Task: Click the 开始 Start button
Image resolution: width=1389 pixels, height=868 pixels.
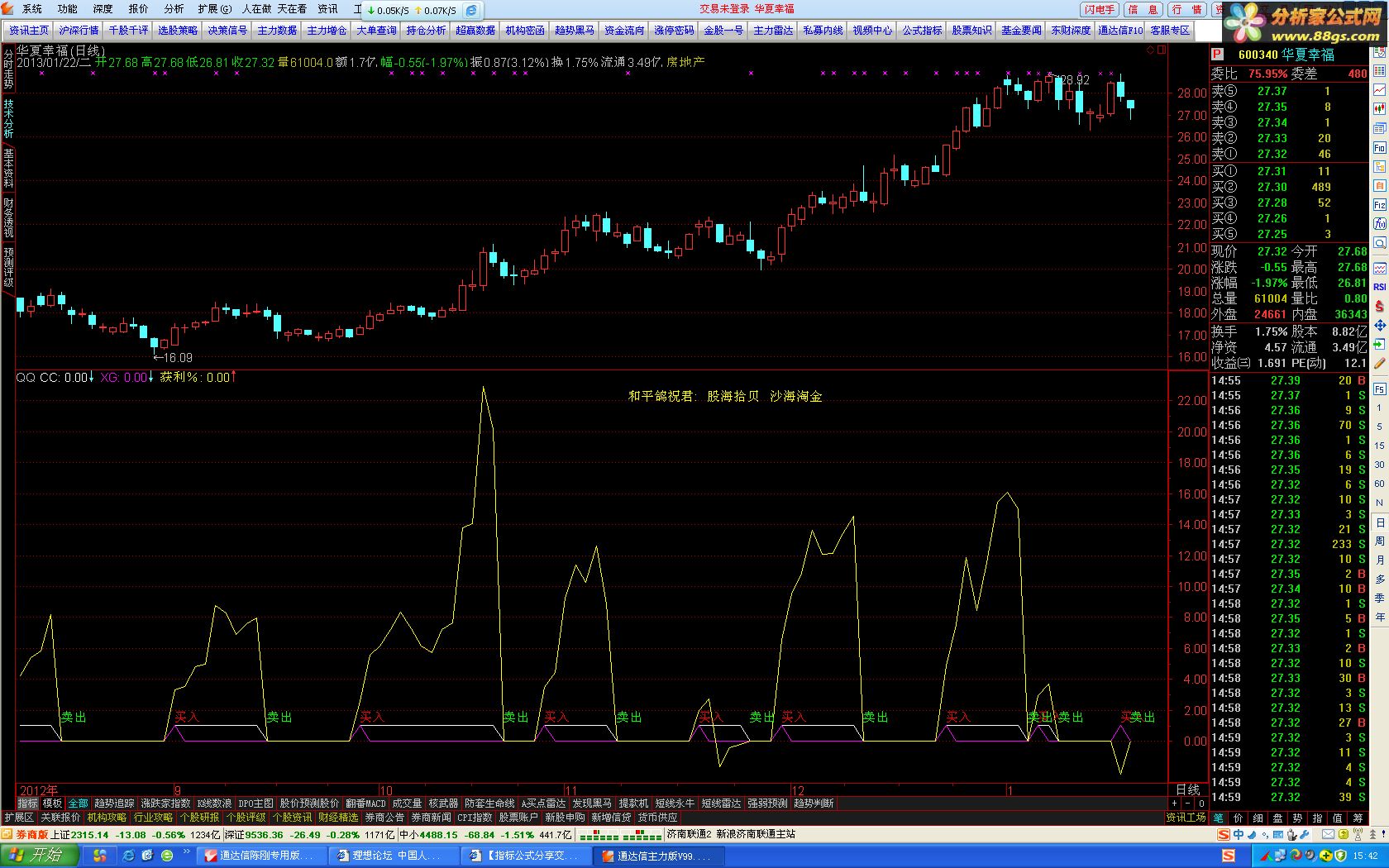Action: 40,856
